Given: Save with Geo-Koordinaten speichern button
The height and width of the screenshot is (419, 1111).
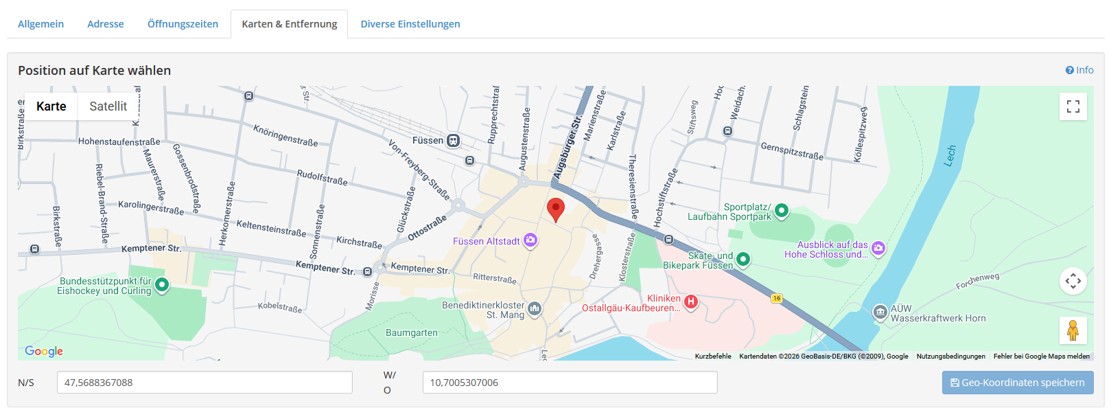Looking at the screenshot, I should pos(1017,383).
